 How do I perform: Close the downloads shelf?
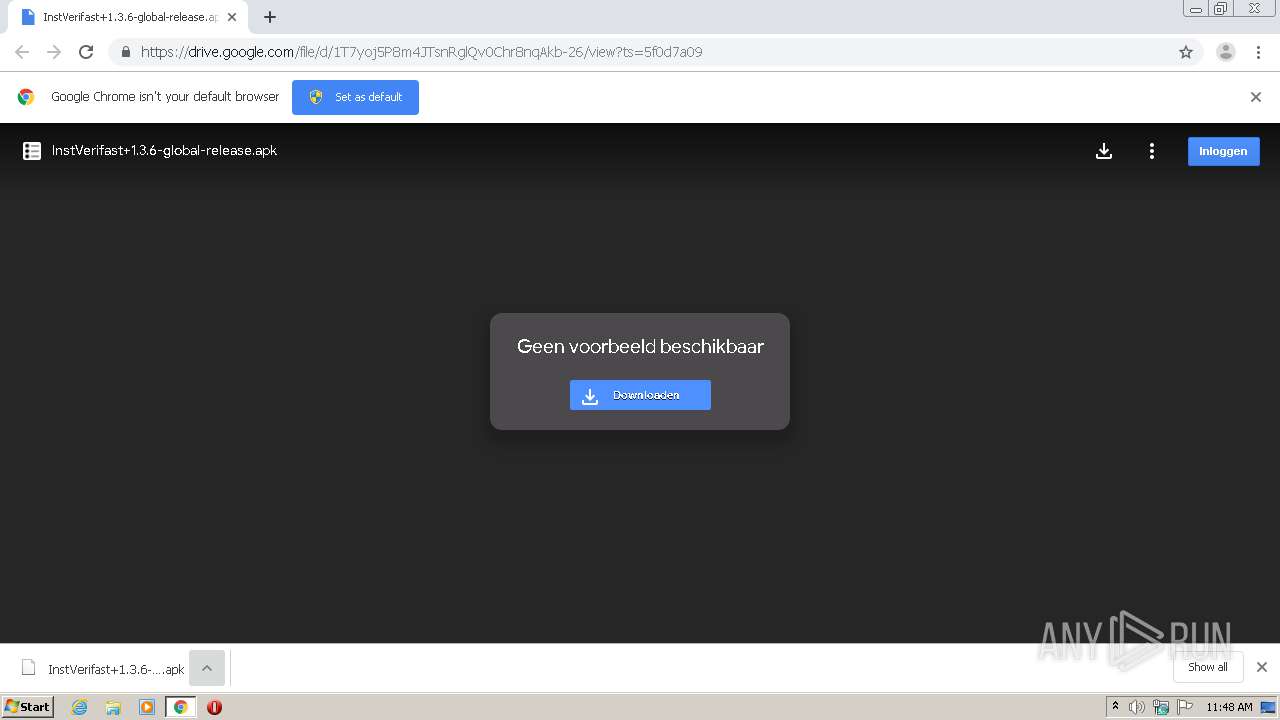[x=1262, y=667]
